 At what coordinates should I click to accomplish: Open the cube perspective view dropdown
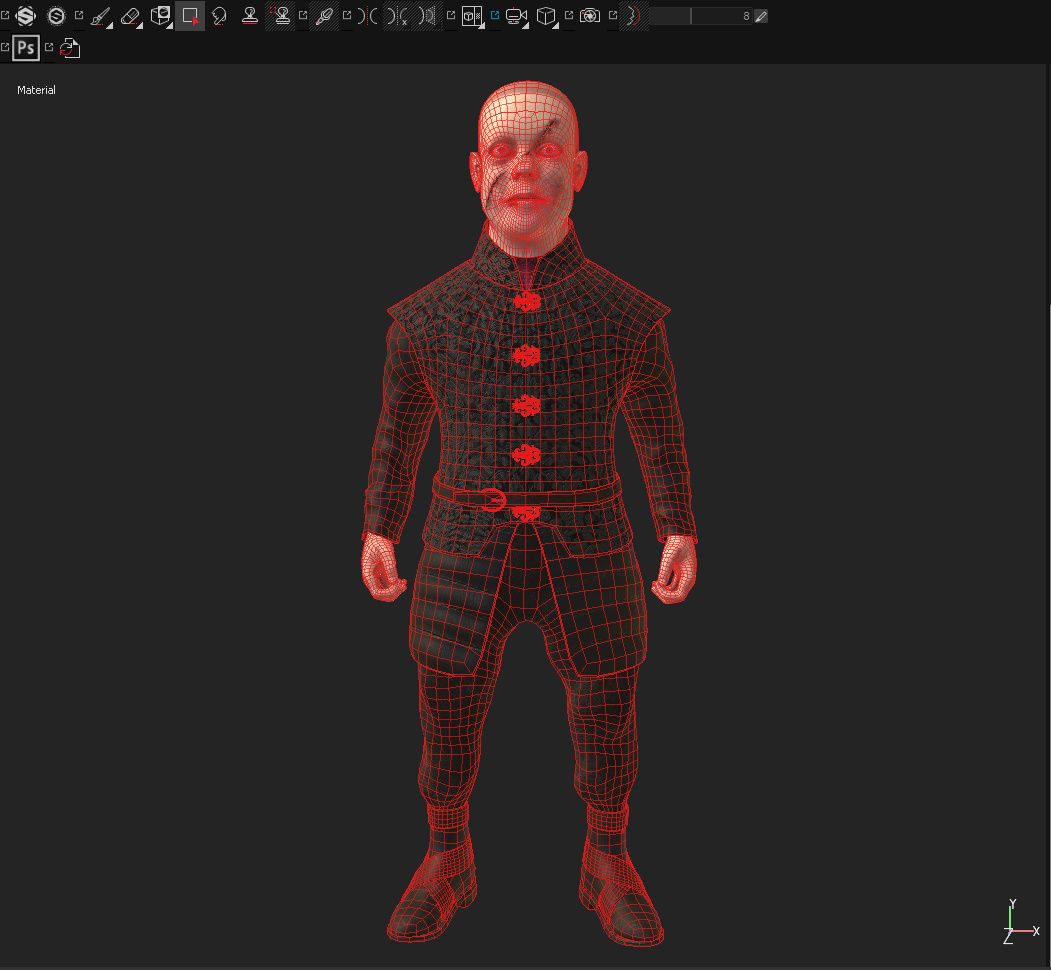547,16
